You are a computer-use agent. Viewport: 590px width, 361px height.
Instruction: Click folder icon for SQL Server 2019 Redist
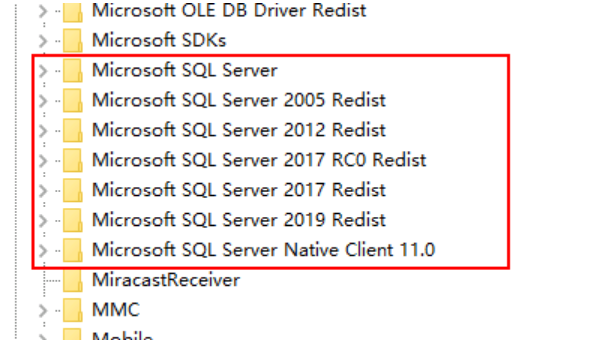point(73,220)
